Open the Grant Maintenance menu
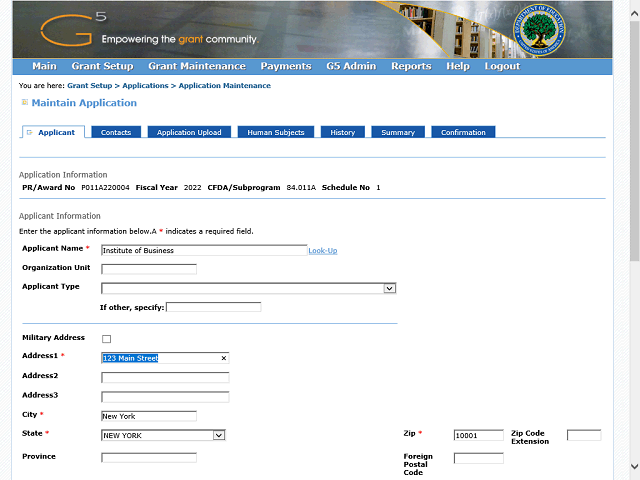The width and height of the screenshot is (640, 480). pos(197,66)
